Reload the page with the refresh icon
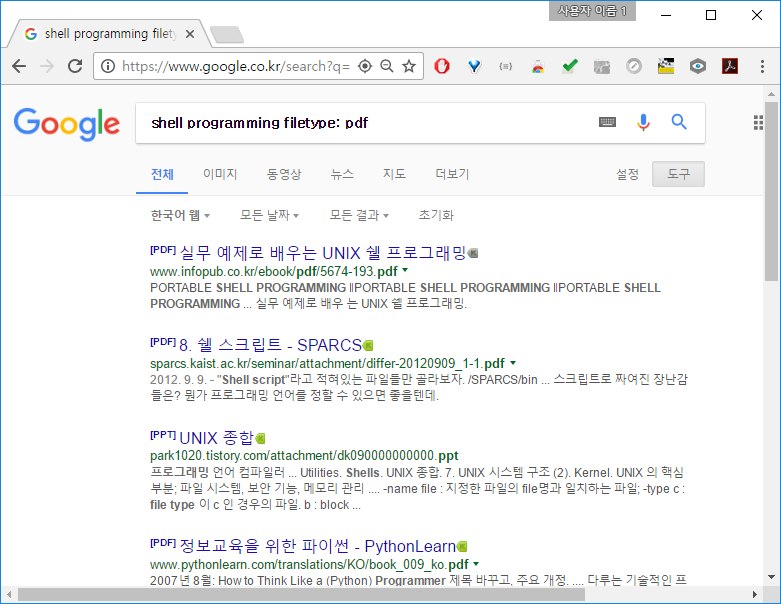The height and width of the screenshot is (604, 781). click(75, 66)
